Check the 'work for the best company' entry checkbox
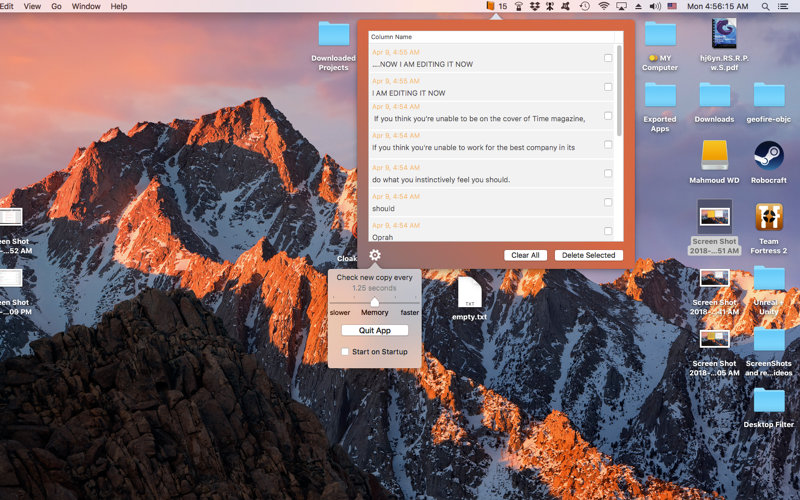800x500 pixels. 608,144
